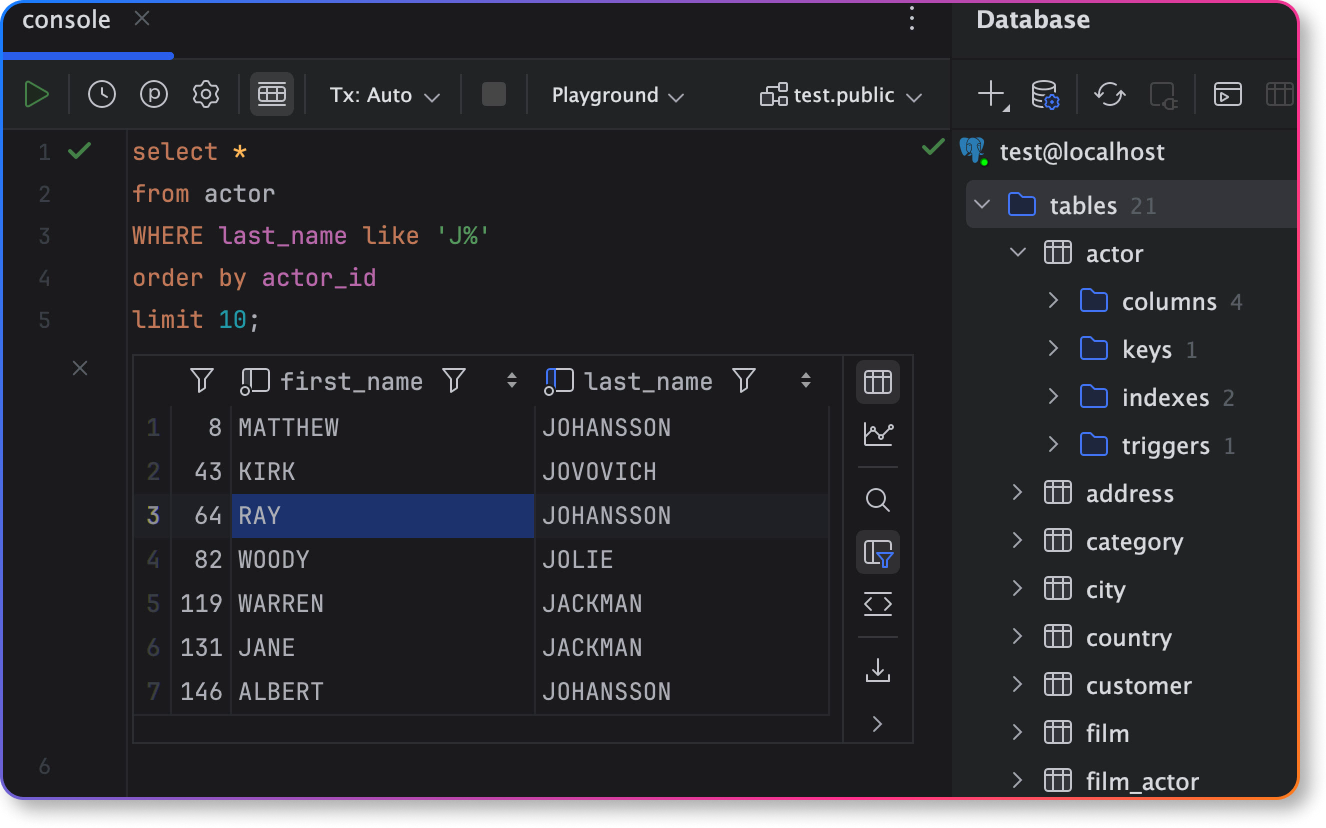Expand the keys folder
1326x828 pixels.
tap(1053, 349)
